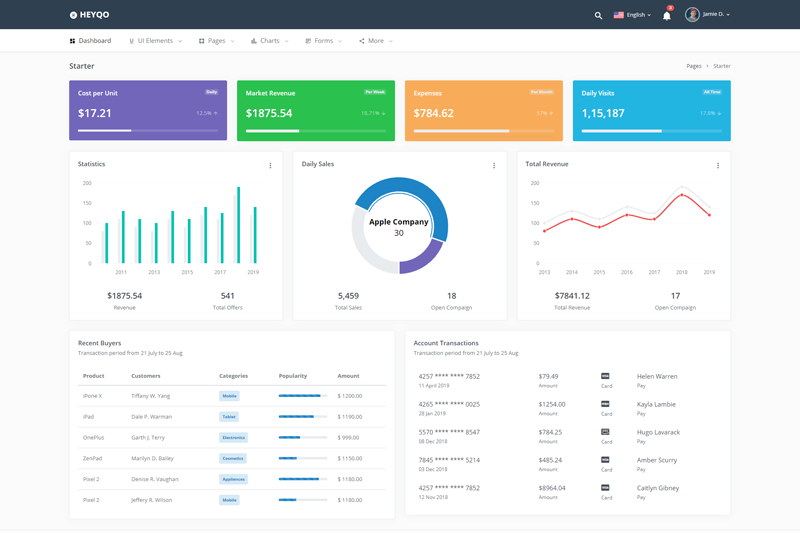Click the search magnifier icon
Viewport: 800px width, 533px height.
click(x=598, y=15)
